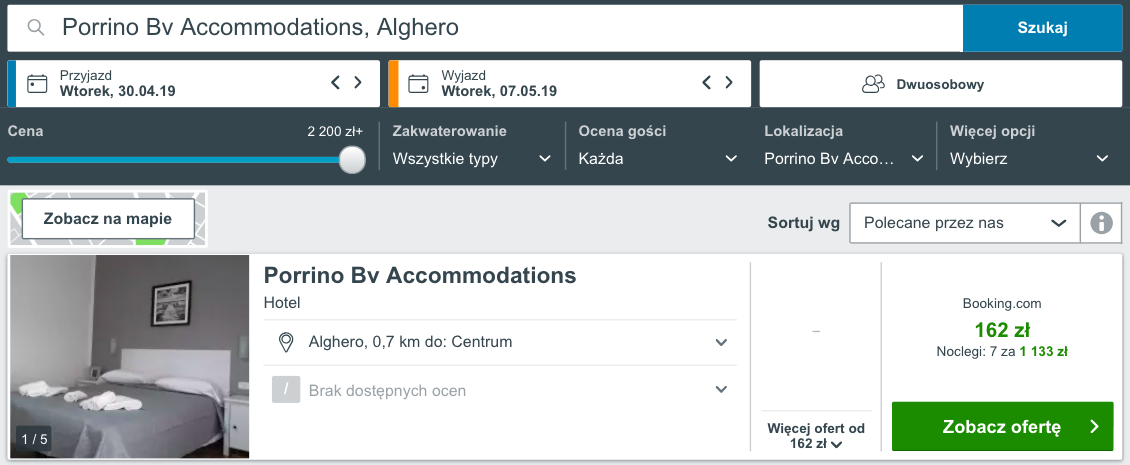Screen dimensions: 1130x465
Task: Click the green Zobacz ofertę button
Action: (1002, 427)
